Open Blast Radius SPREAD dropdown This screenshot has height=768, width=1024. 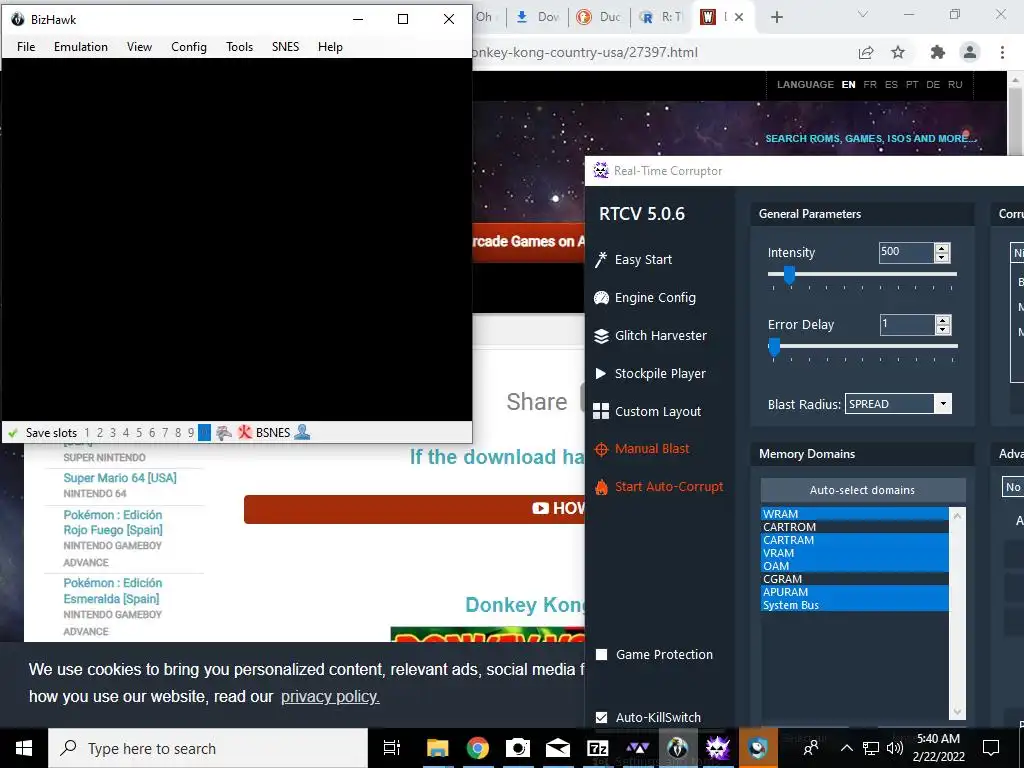[943, 404]
